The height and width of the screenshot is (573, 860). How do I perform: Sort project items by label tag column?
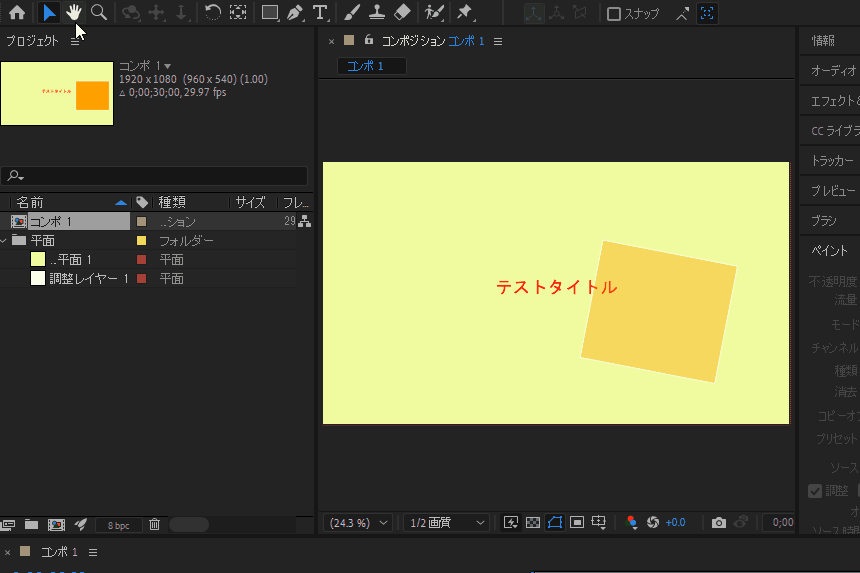tap(142, 202)
